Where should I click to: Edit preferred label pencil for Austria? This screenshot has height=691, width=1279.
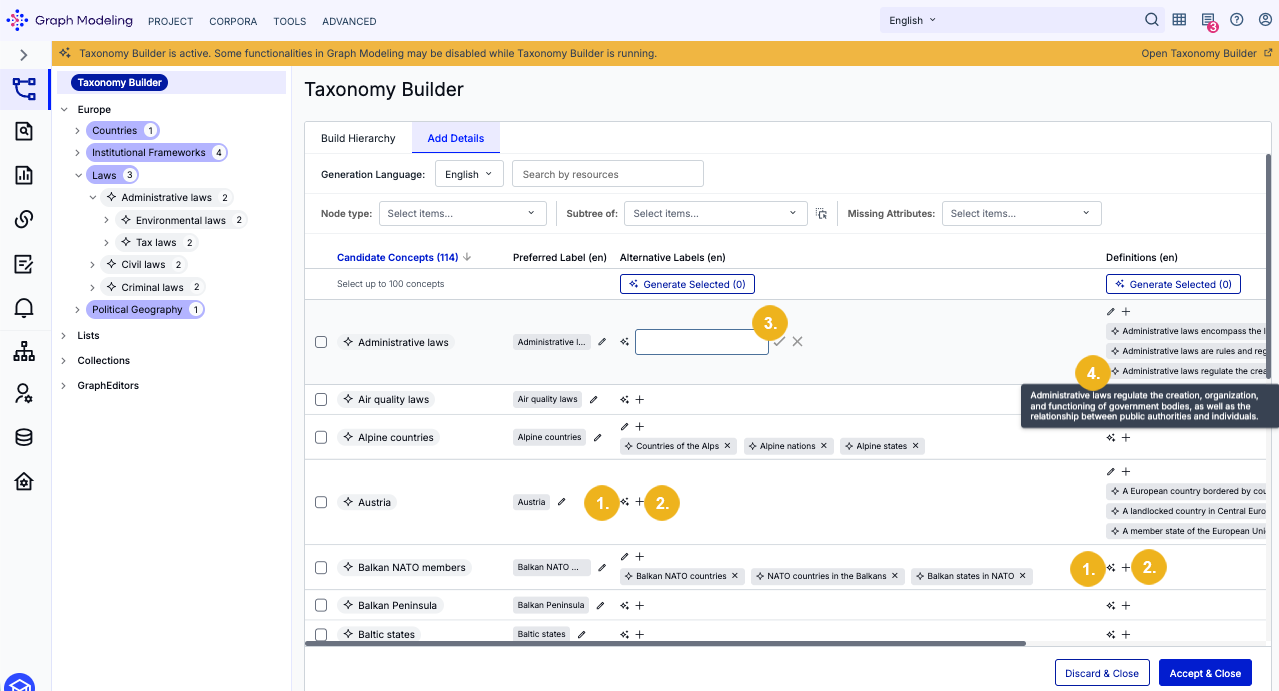pyautogui.click(x=562, y=502)
